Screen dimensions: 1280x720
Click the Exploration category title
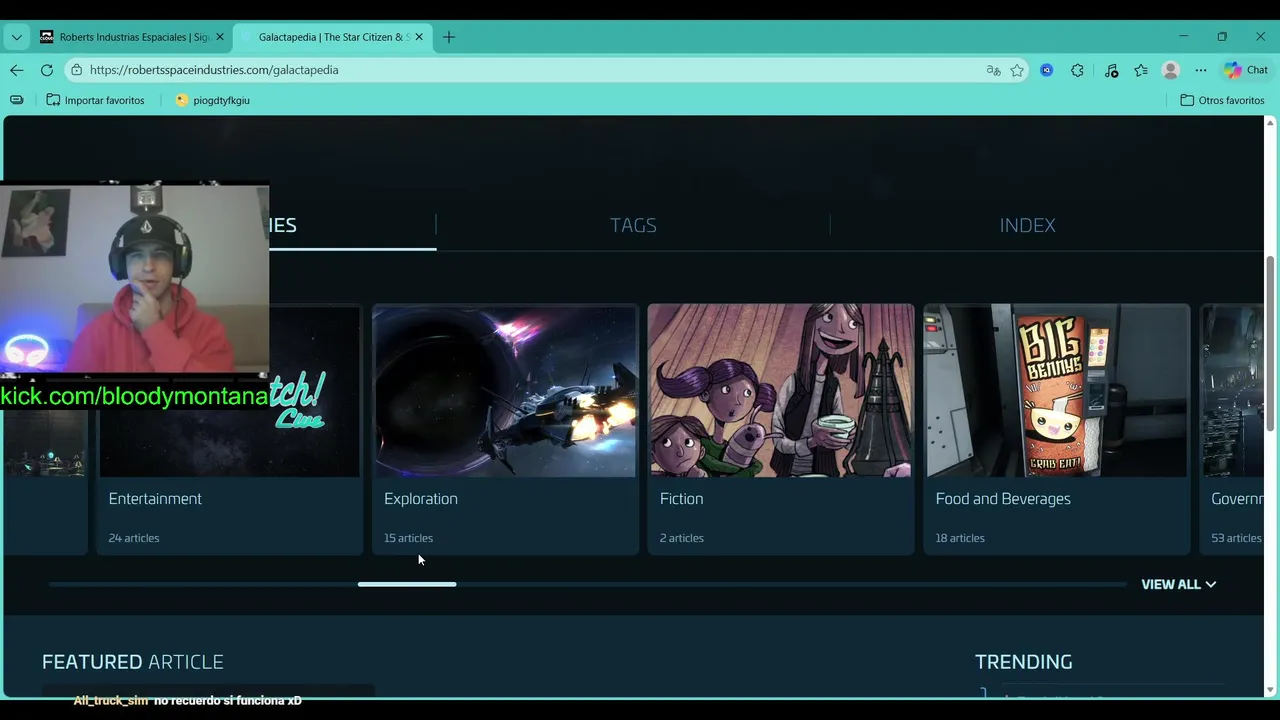click(421, 498)
